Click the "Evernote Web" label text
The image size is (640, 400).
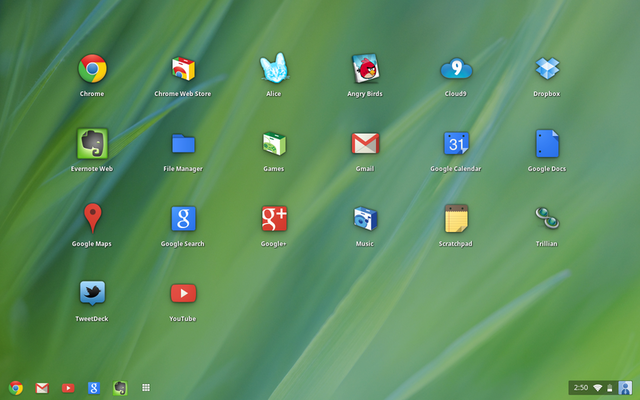click(92, 169)
